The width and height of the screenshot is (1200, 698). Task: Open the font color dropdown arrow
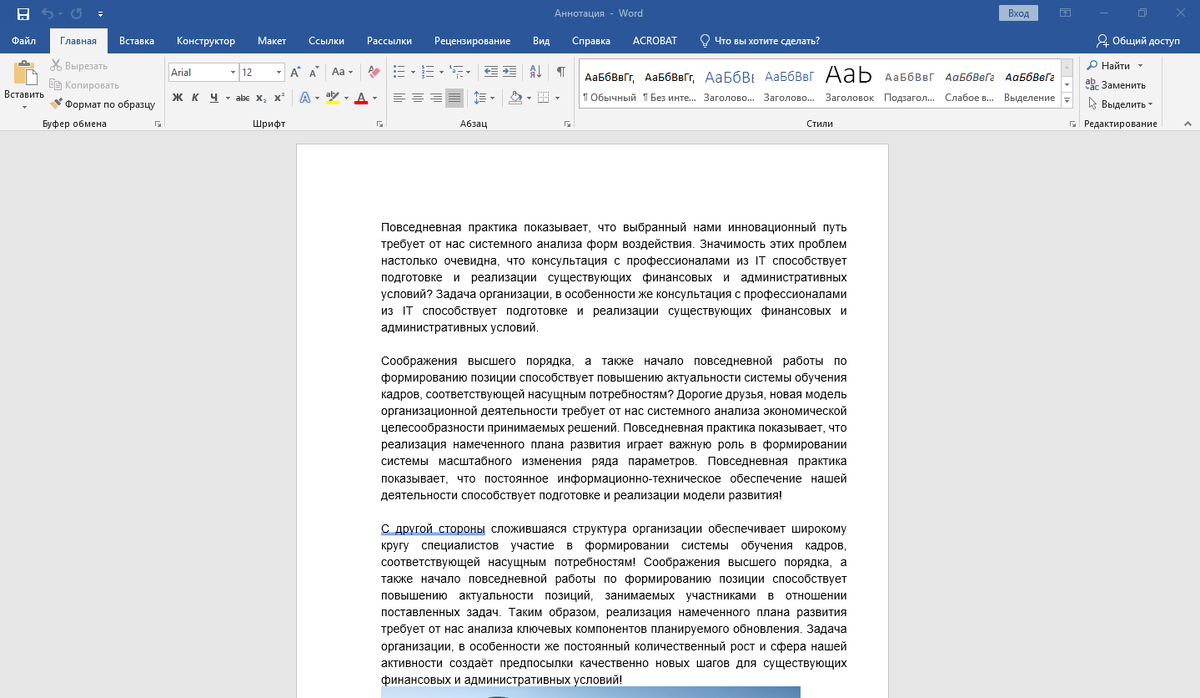(x=375, y=98)
